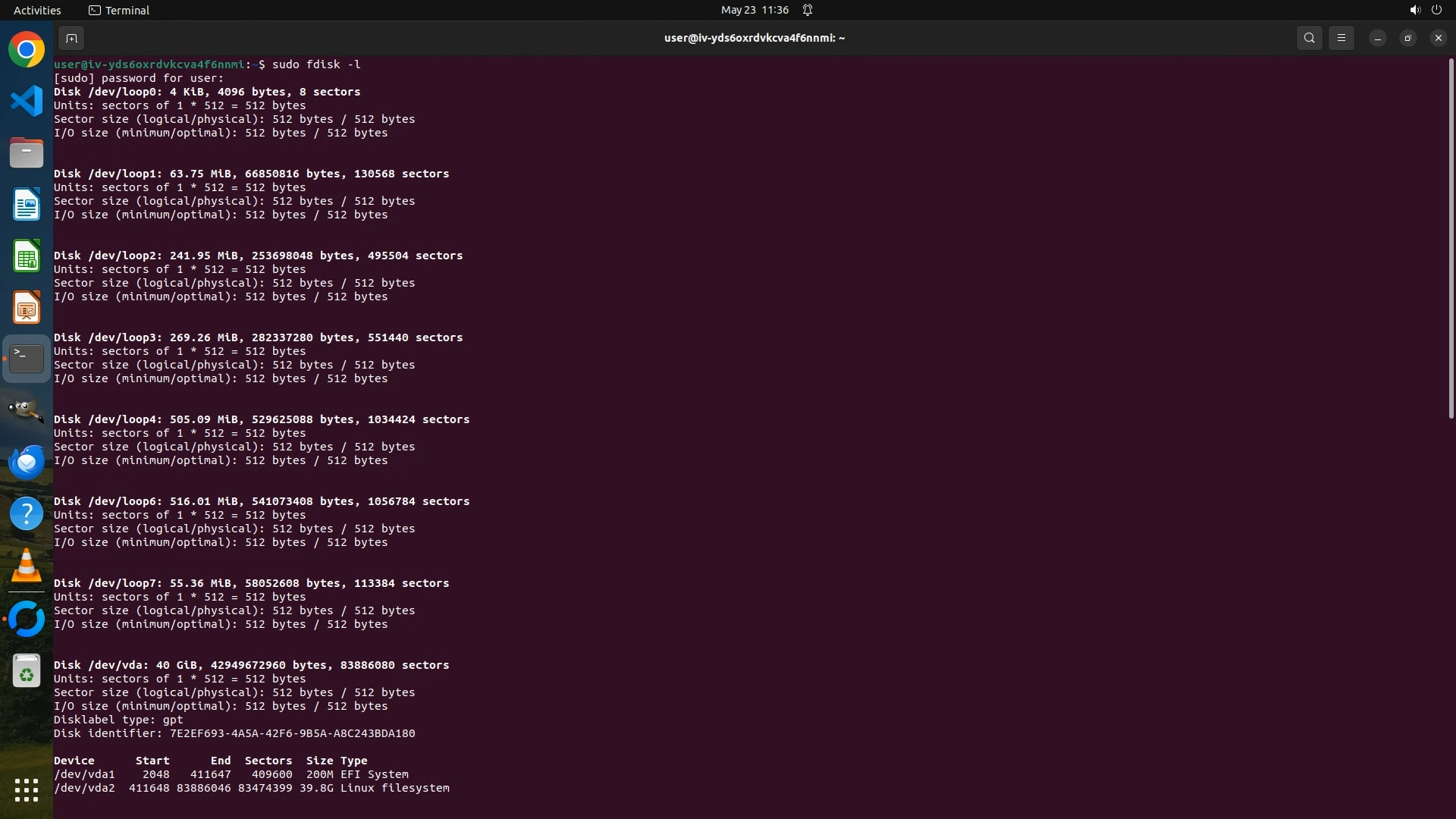The width and height of the screenshot is (1456, 819).
Task: Open the Files manager in the dock
Action: tap(27, 153)
